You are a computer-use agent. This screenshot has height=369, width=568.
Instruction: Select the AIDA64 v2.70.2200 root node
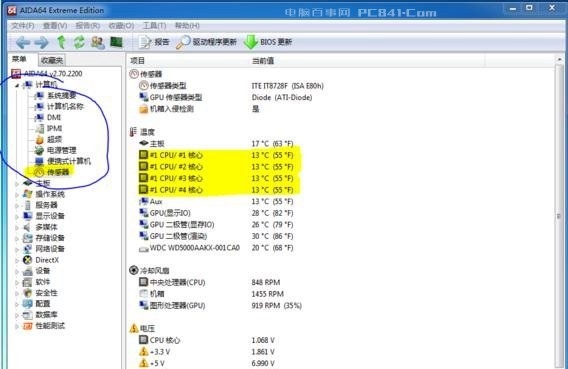pyautogui.click(x=53, y=74)
